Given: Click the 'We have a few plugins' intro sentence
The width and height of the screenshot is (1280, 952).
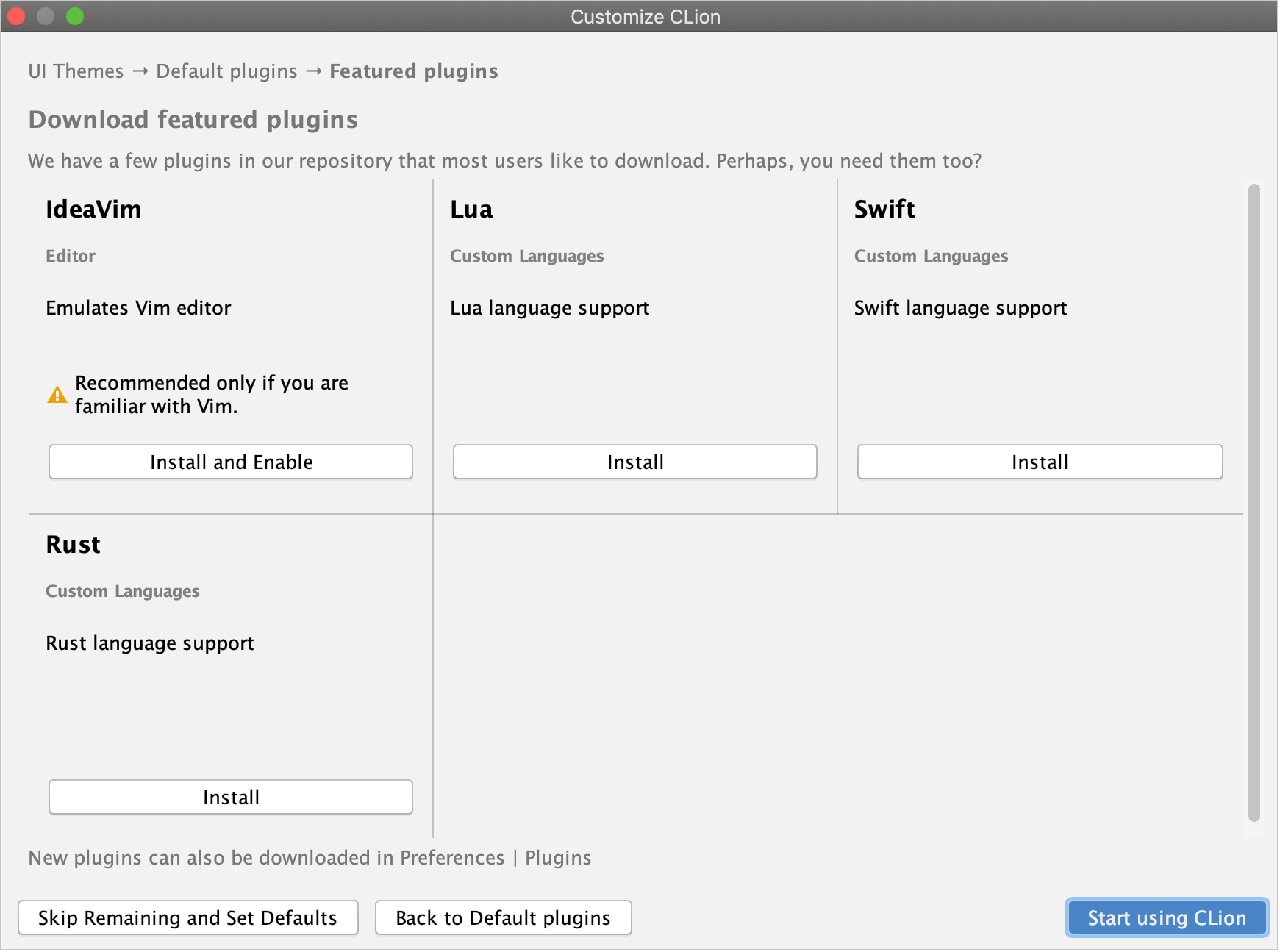Looking at the screenshot, I should (x=504, y=161).
